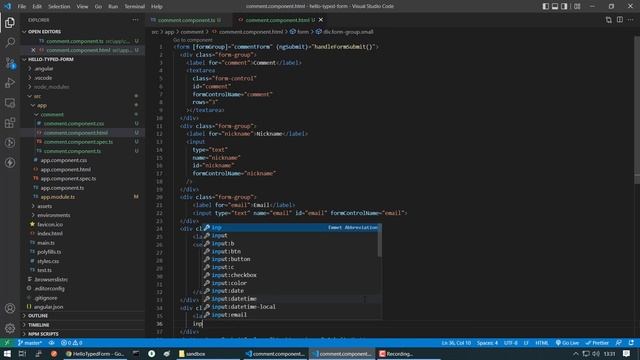Customize layout from title bar icon

[x=577, y=6]
